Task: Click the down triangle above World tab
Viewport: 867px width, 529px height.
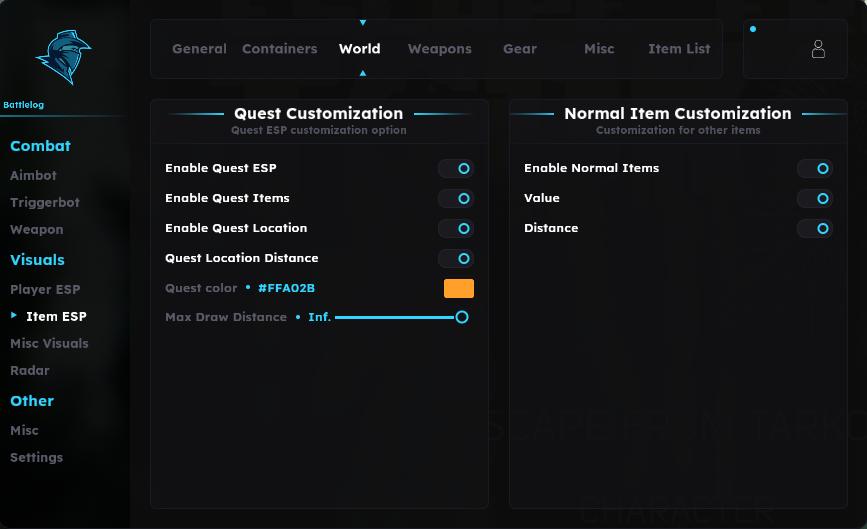Action: click(x=363, y=23)
